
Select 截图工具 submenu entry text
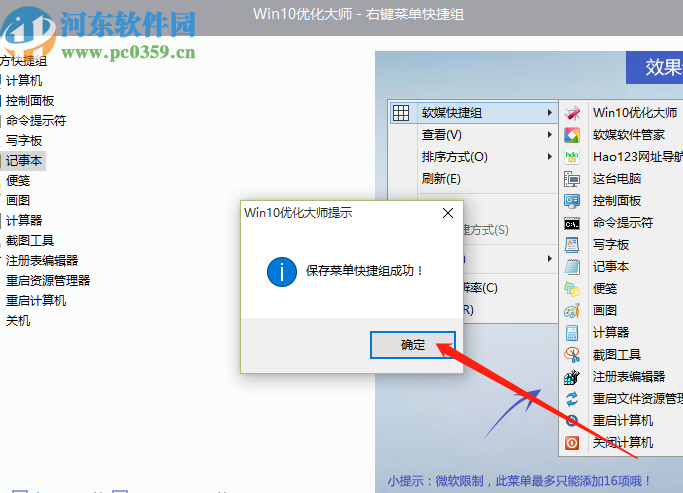(x=617, y=355)
